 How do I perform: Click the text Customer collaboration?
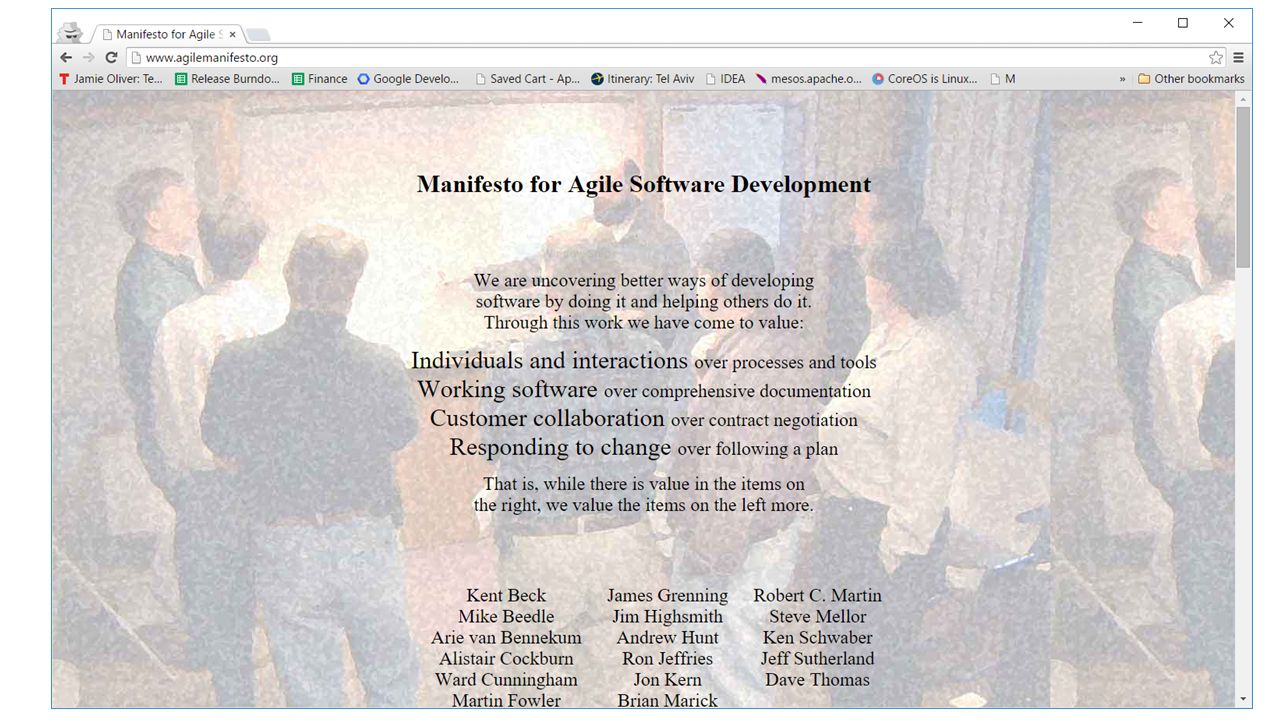pyautogui.click(x=547, y=418)
